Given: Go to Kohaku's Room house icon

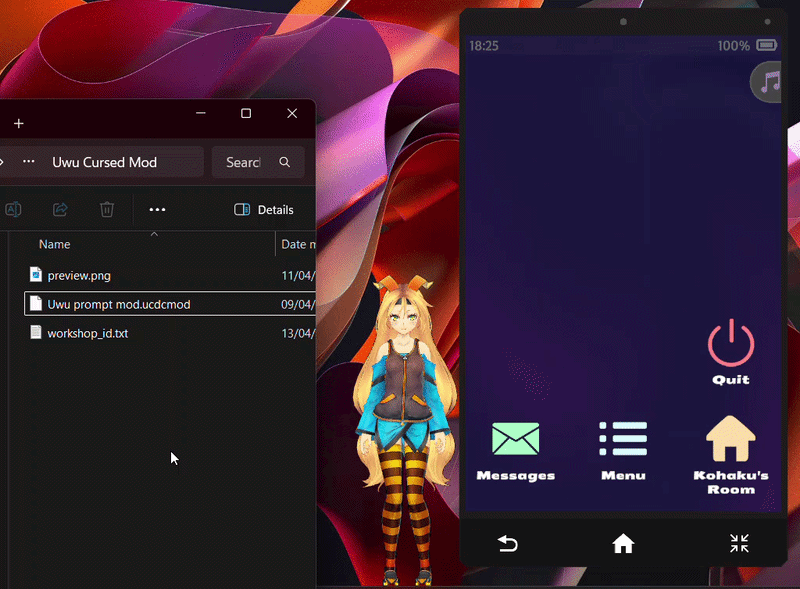Looking at the screenshot, I should tap(730, 440).
